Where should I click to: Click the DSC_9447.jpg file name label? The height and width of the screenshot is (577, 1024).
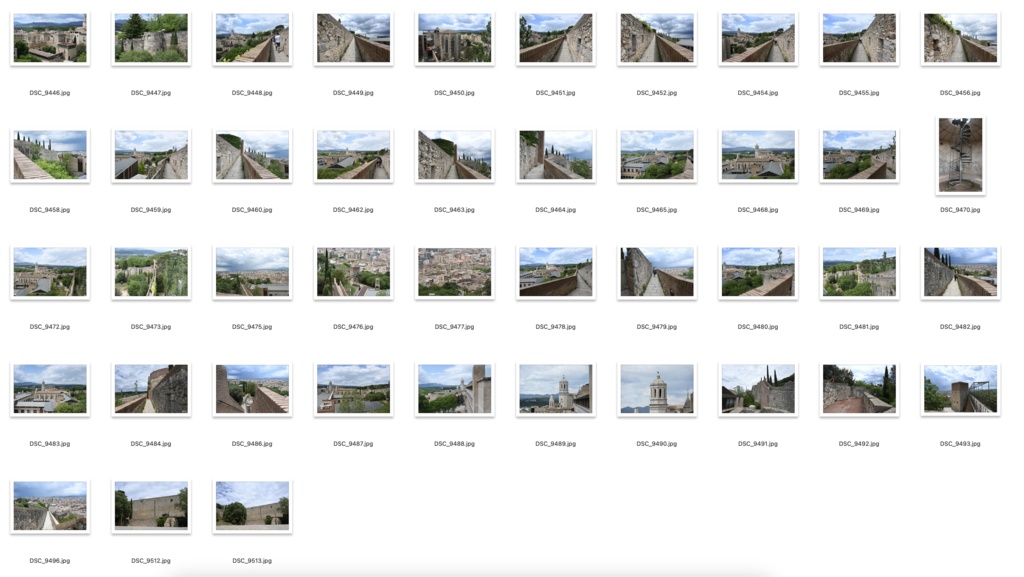(x=151, y=93)
